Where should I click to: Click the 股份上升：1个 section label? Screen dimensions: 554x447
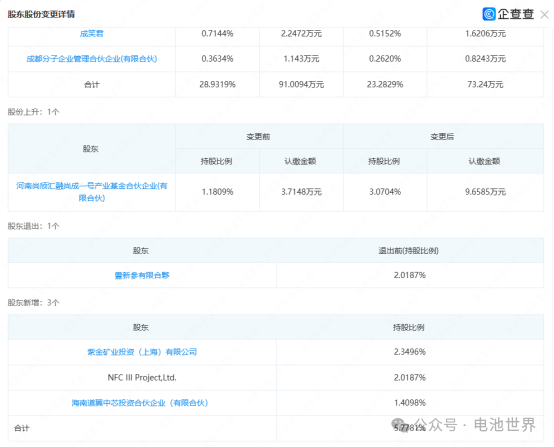(34, 112)
